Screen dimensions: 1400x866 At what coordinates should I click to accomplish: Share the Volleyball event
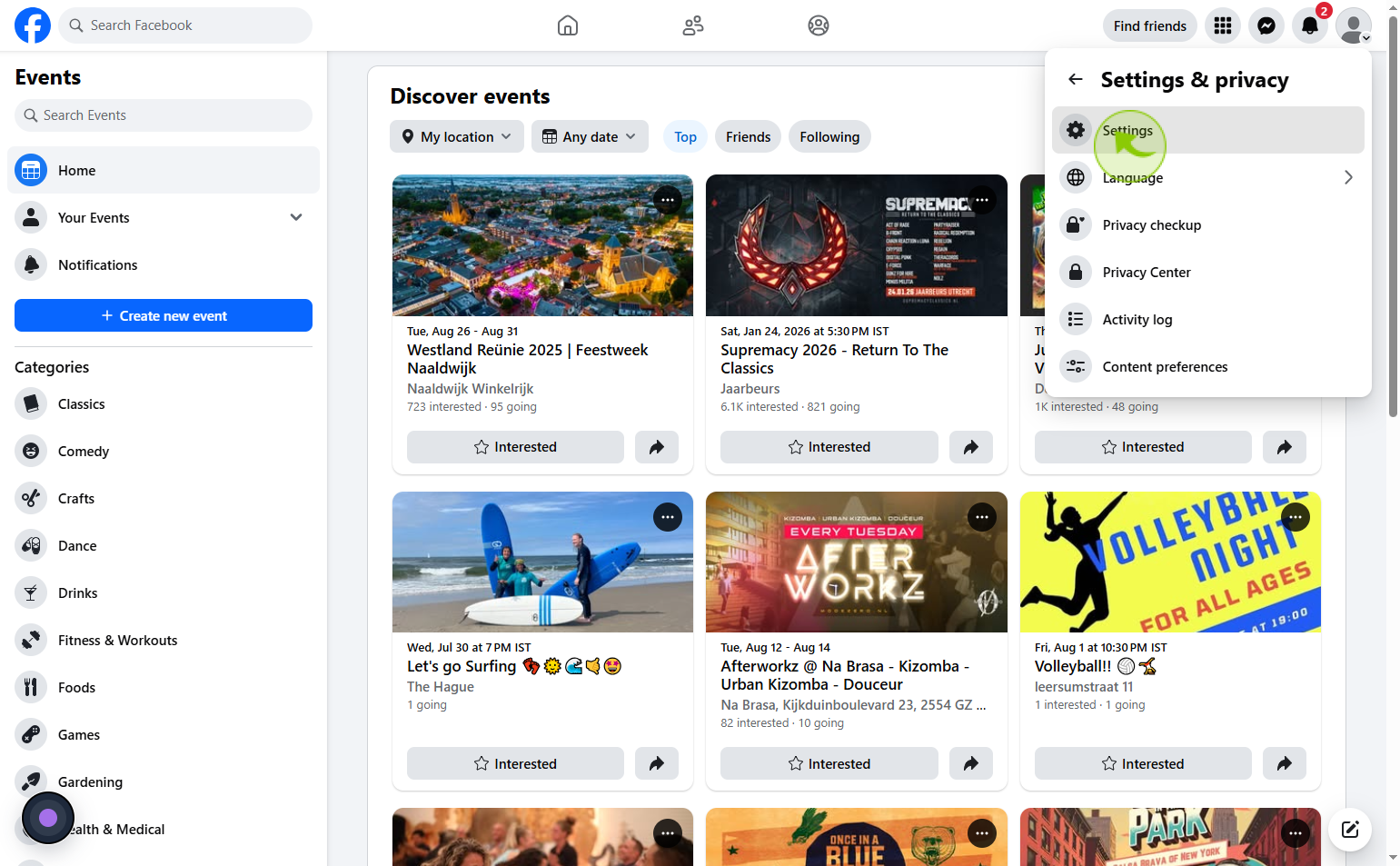click(1285, 763)
